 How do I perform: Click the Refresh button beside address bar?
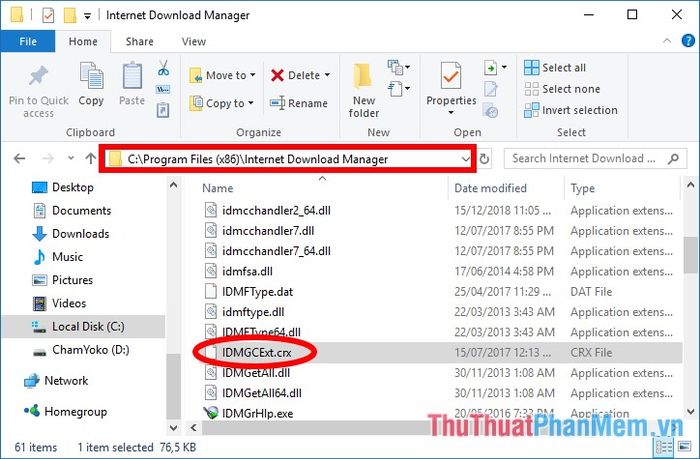(x=484, y=159)
